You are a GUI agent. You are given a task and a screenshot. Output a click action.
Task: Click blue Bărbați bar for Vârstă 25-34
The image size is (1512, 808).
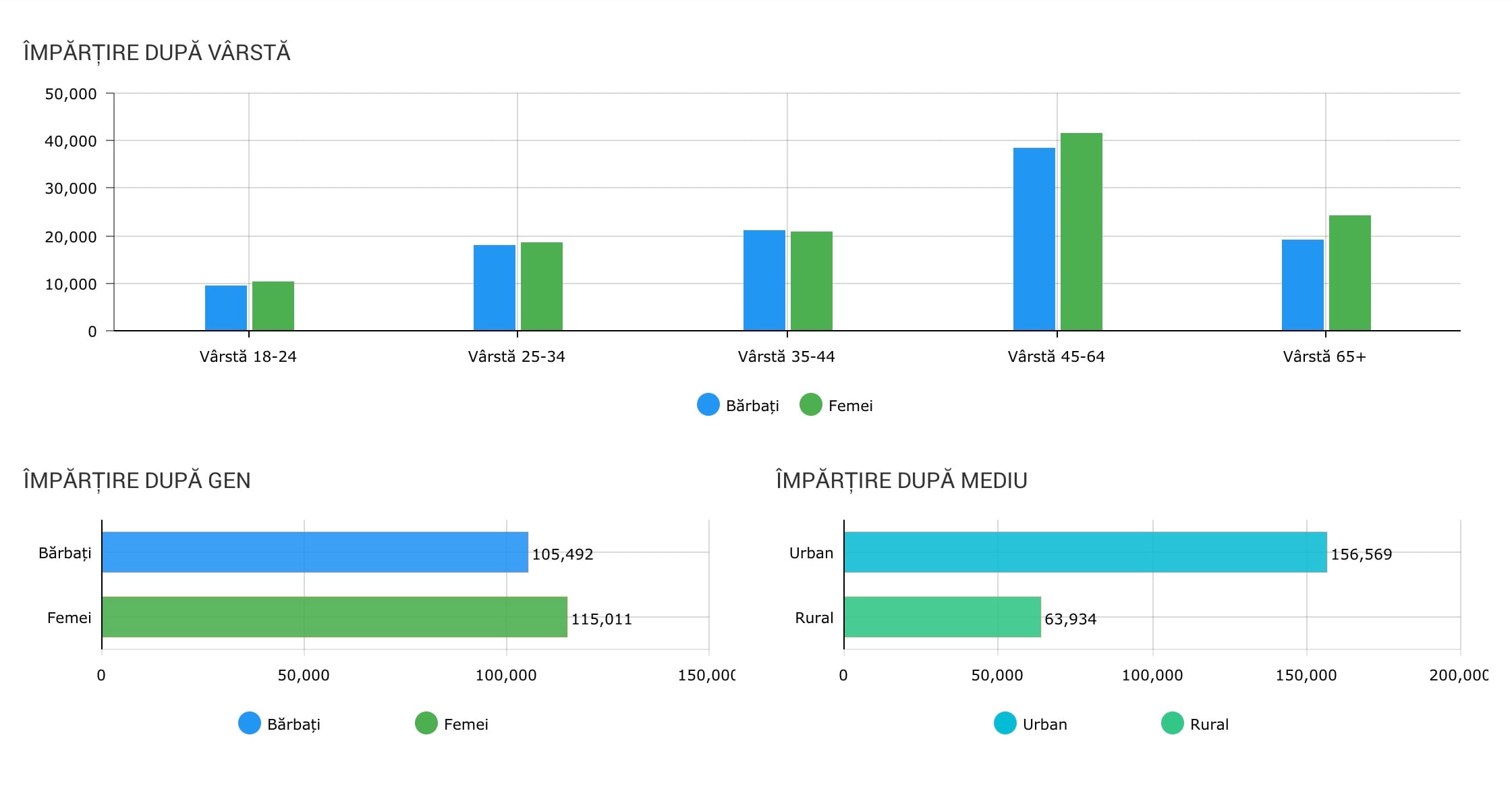coord(495,288)
